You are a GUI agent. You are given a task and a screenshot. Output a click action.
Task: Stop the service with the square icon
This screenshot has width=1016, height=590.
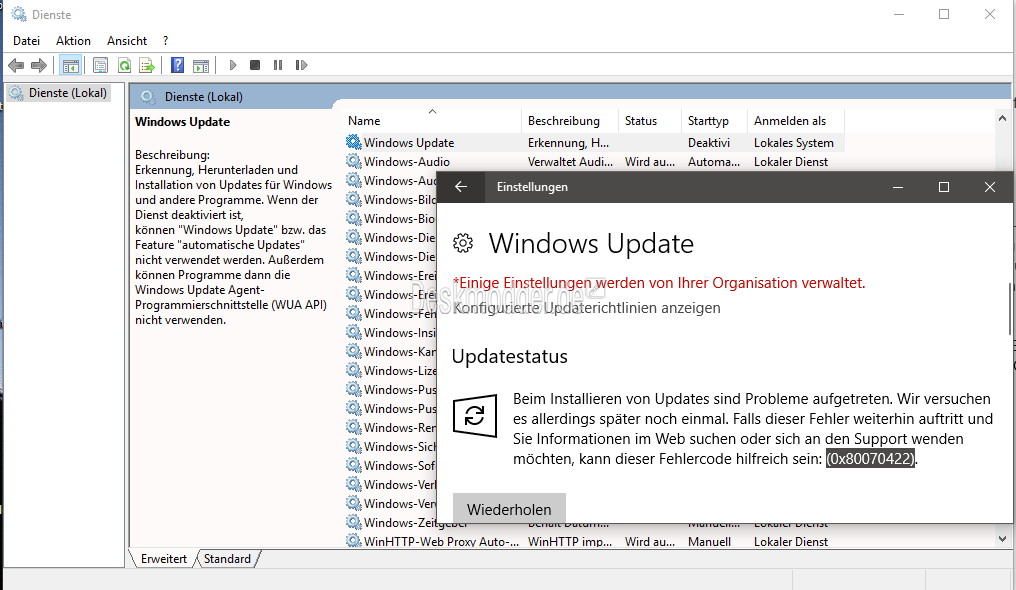pyautogui.click(x=255, y=65)
